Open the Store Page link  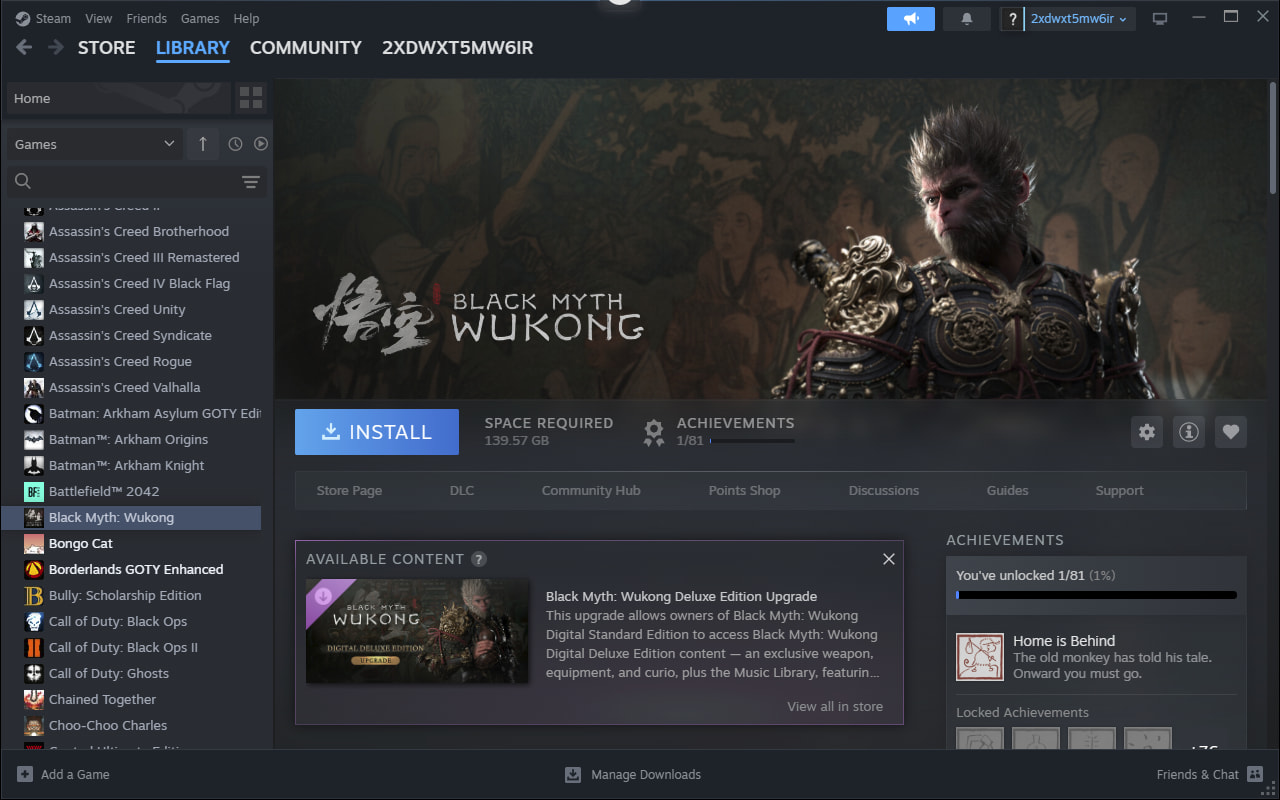[x=349, y=490]
